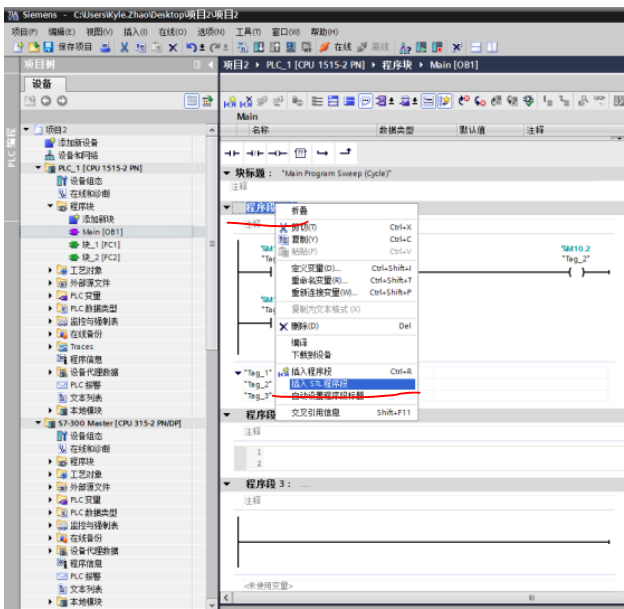Click the delete network icon in editor toolbar

pos(246,102)
